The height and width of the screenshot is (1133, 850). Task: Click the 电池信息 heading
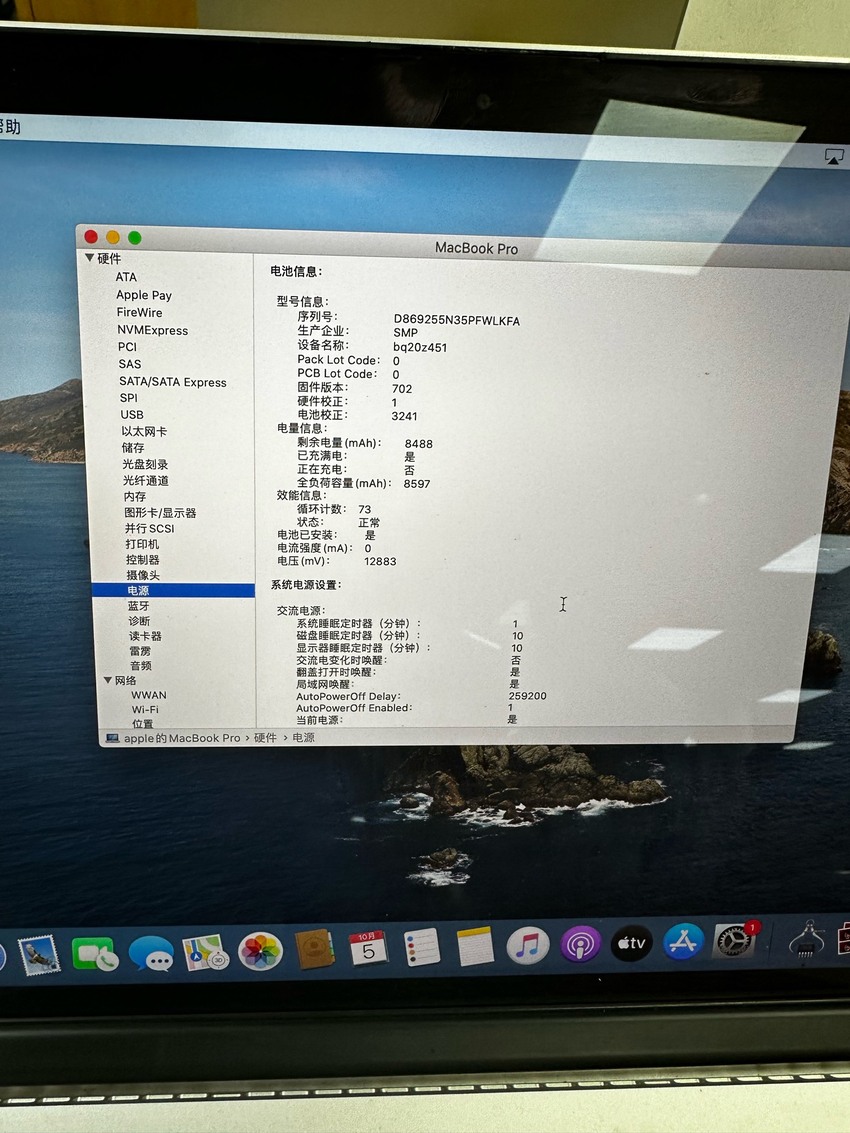pyautogui.click(x=296, y=271)
